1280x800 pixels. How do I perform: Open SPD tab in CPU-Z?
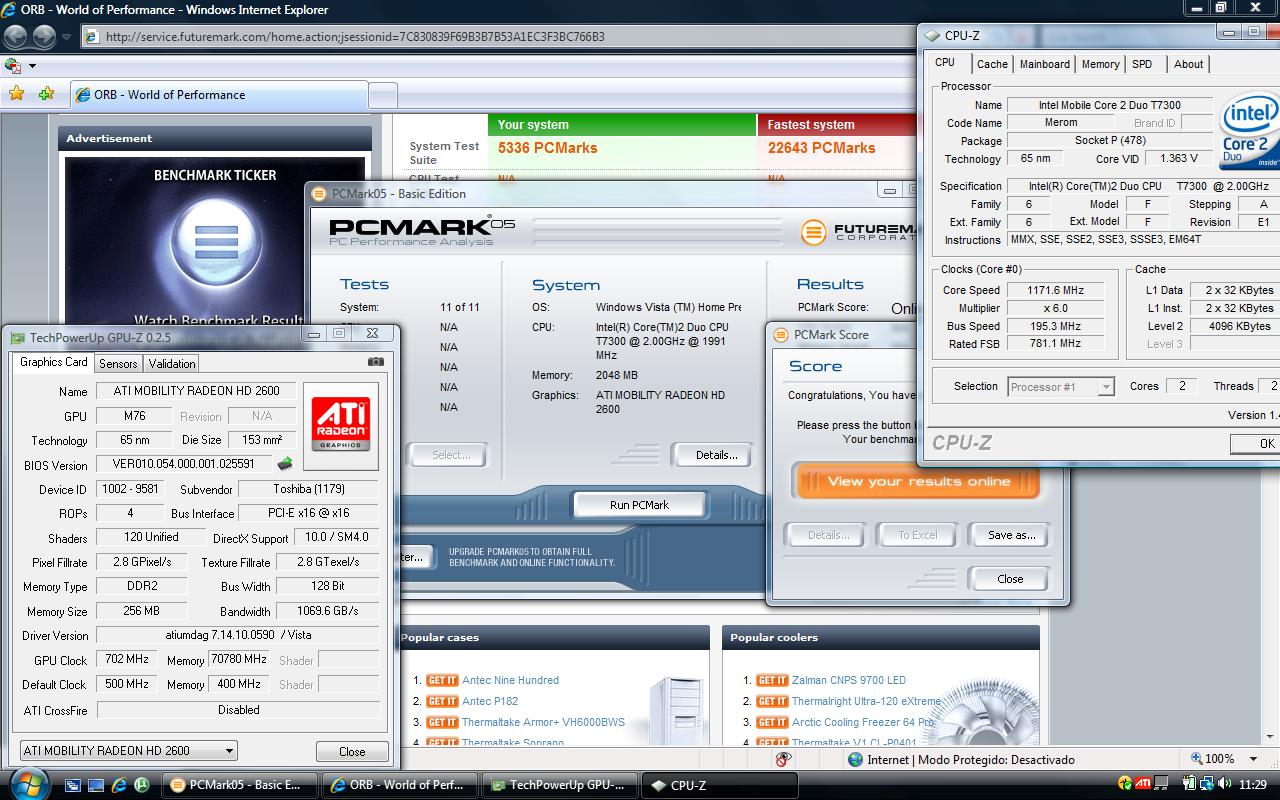(x=1142, y=64)
